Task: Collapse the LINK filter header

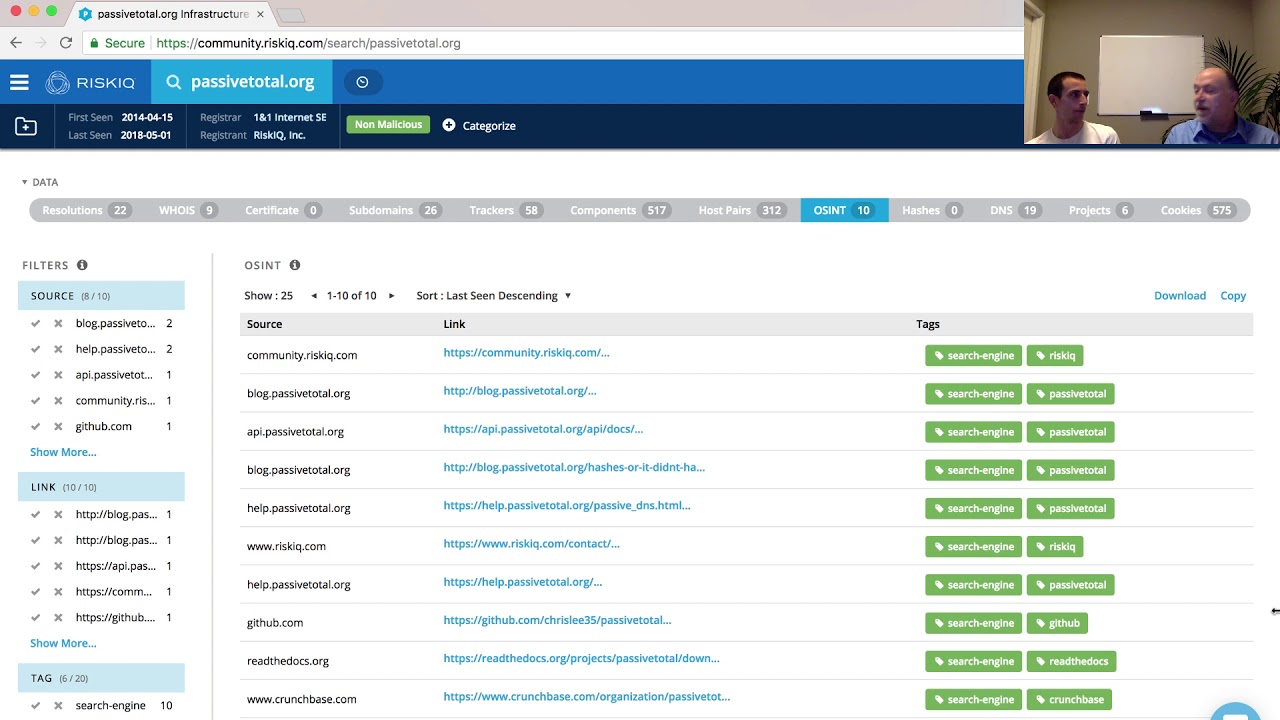Action: [x=101, y=487]
